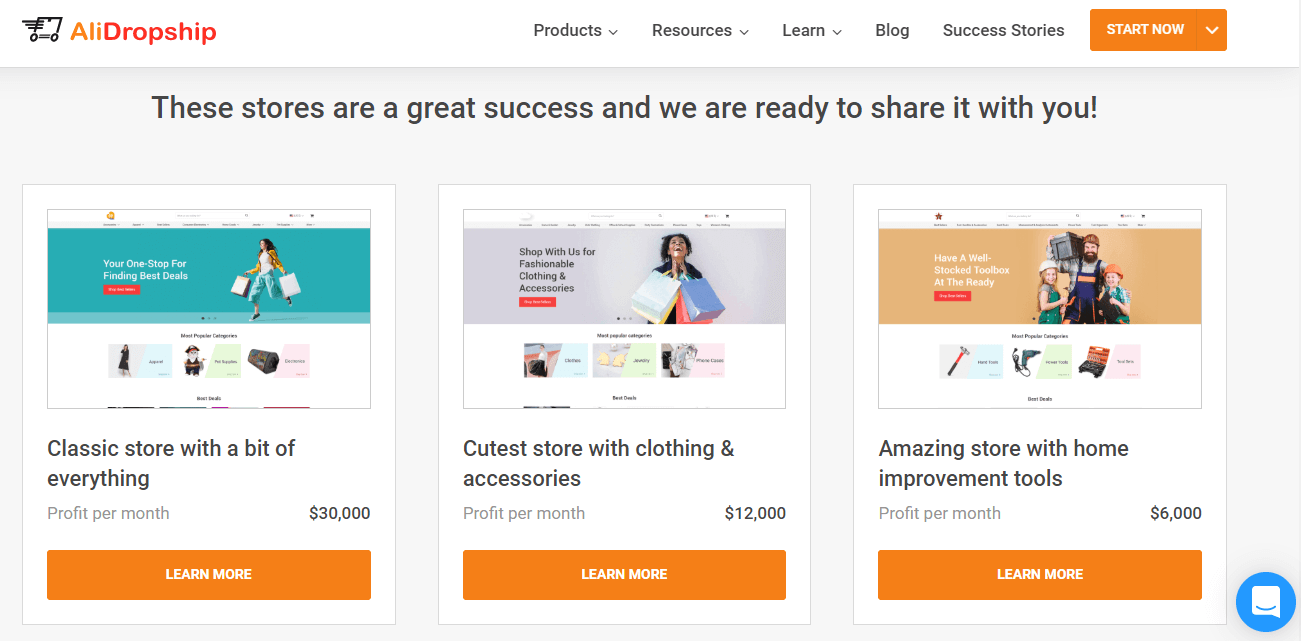Open the live chat bubble icon
This screenshot has height=641, width=1301.
(x=1265, y=602)
